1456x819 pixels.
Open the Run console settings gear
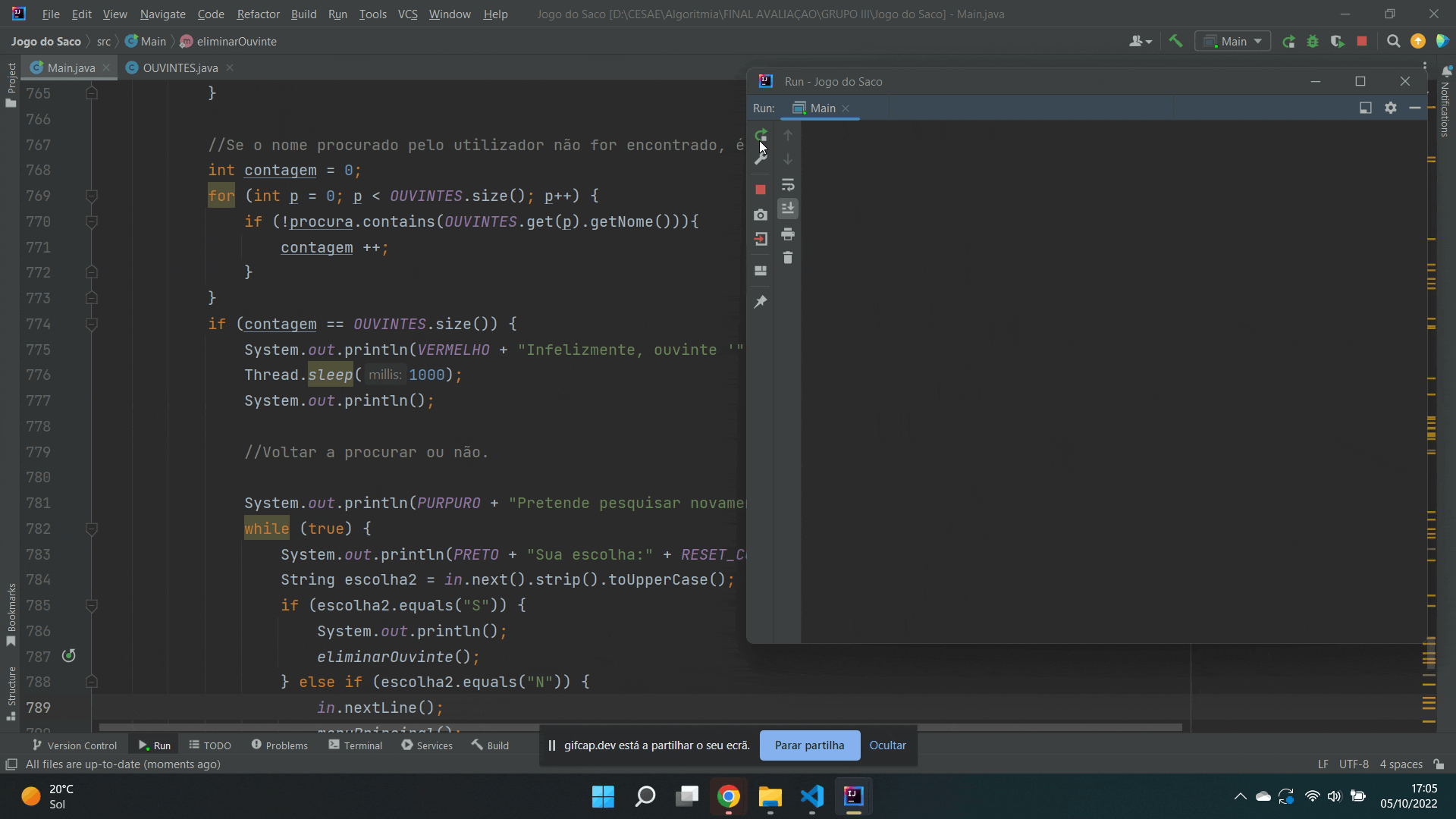point(1391,108)
